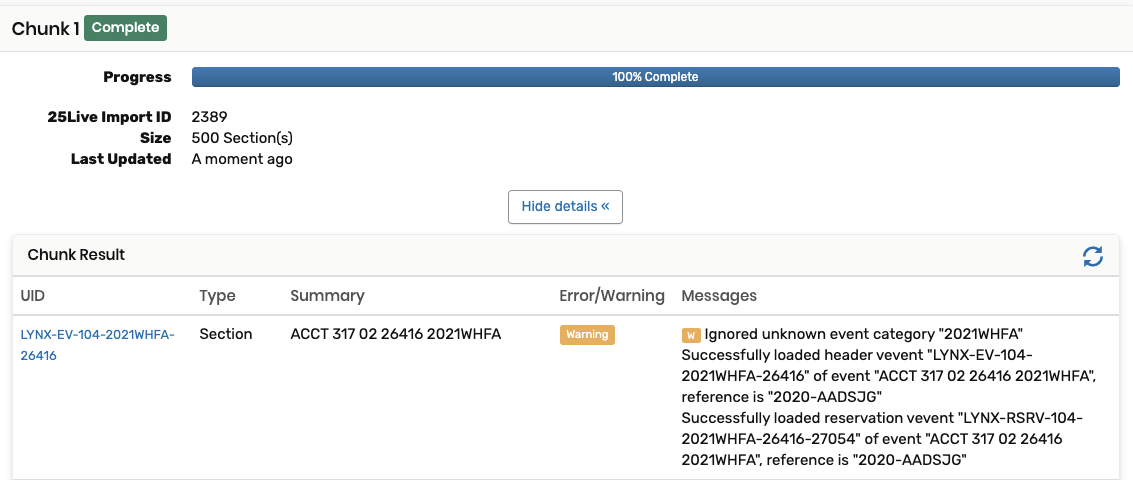
Task: Click the UID column header
Action: pos(33,296)
